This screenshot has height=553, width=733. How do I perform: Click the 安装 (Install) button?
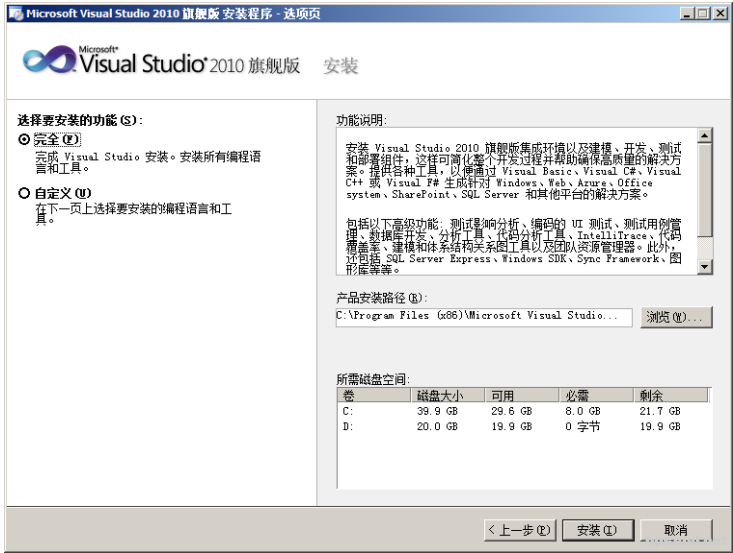[597, 530]
